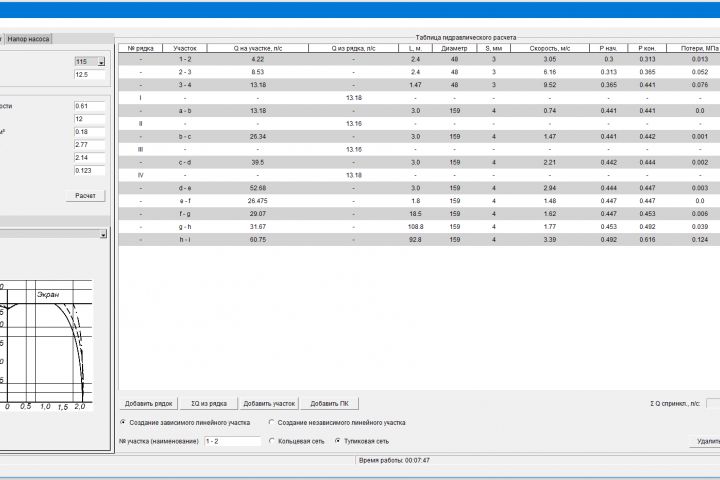Click Q value 26.34 in row b - c
Image resolution: width=720 pixels, height=480 pixels.
click(x=258, y=136)
